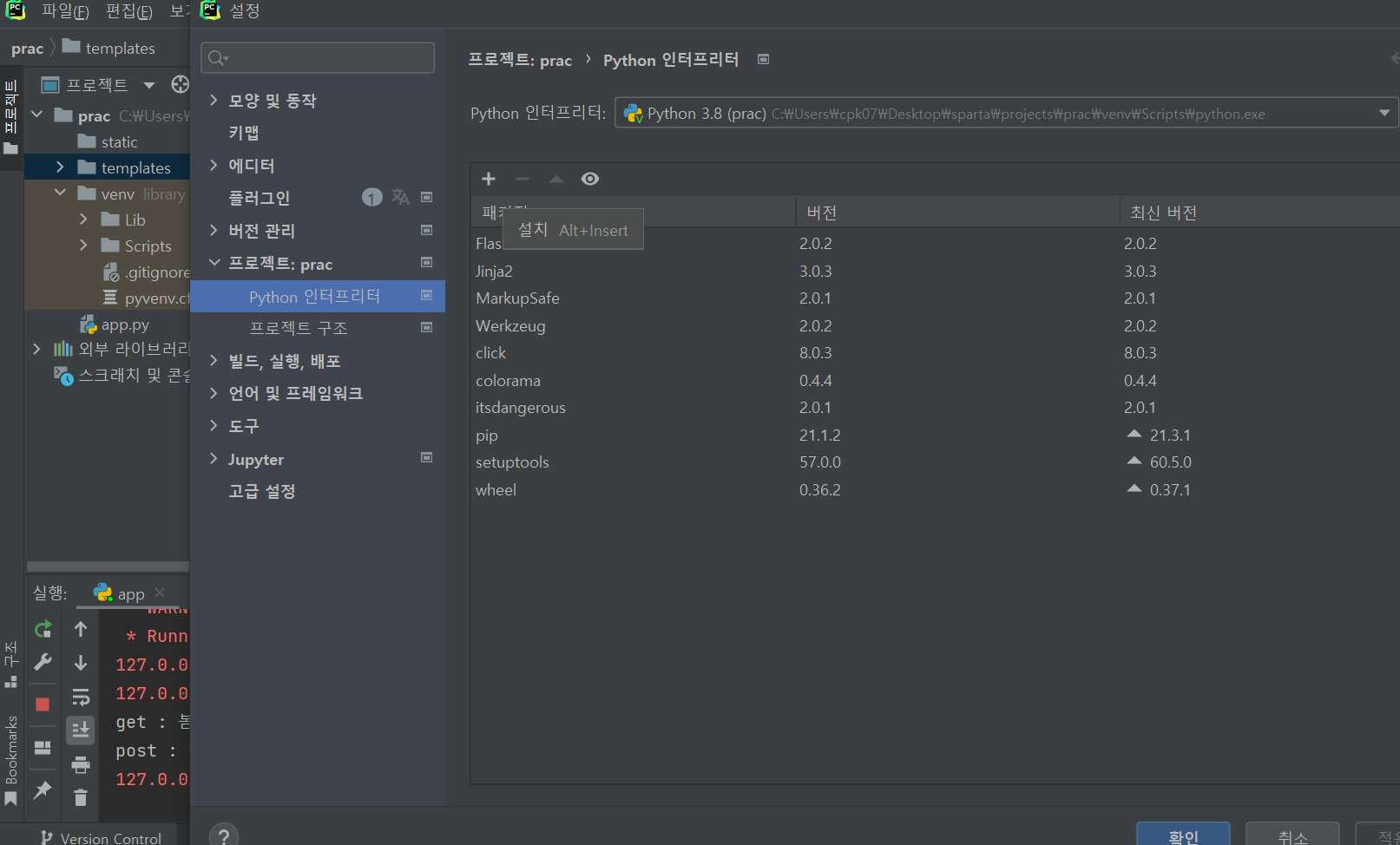
Task: Open the 고급 설정 settings page
Action: (262, 491)
